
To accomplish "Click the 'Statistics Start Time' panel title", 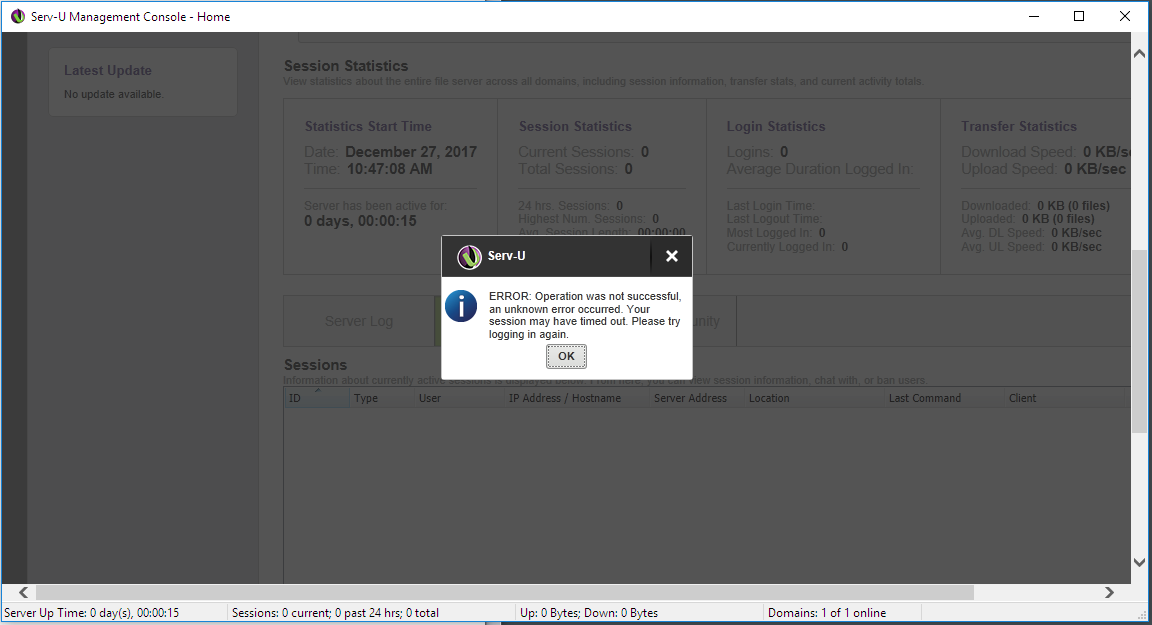I will pyautogui.click(x=368, y=126).
